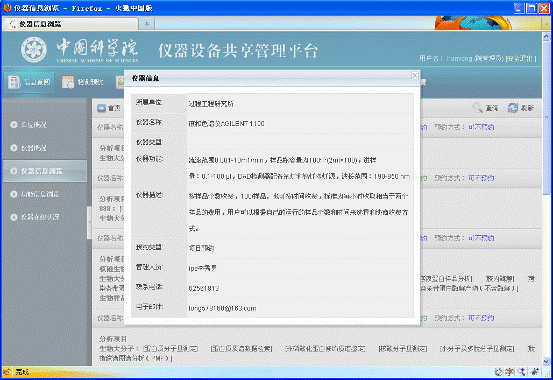553x380 pixels.
Task: Click the leftmost status bar tray icon
Action: tap(498, 372)
